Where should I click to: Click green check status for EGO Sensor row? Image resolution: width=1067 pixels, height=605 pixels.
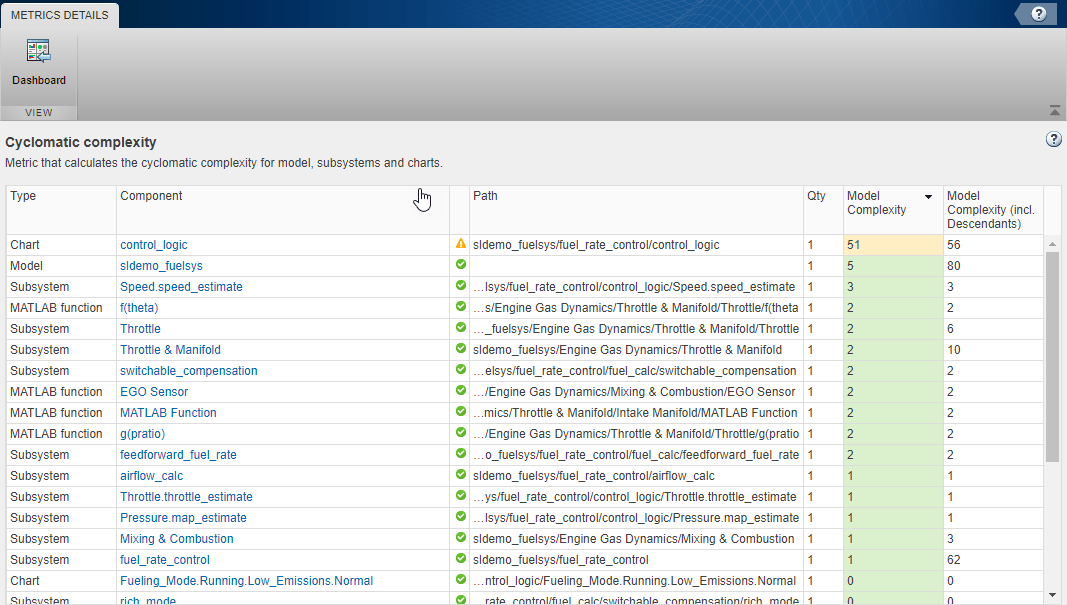tap(461, 391)
